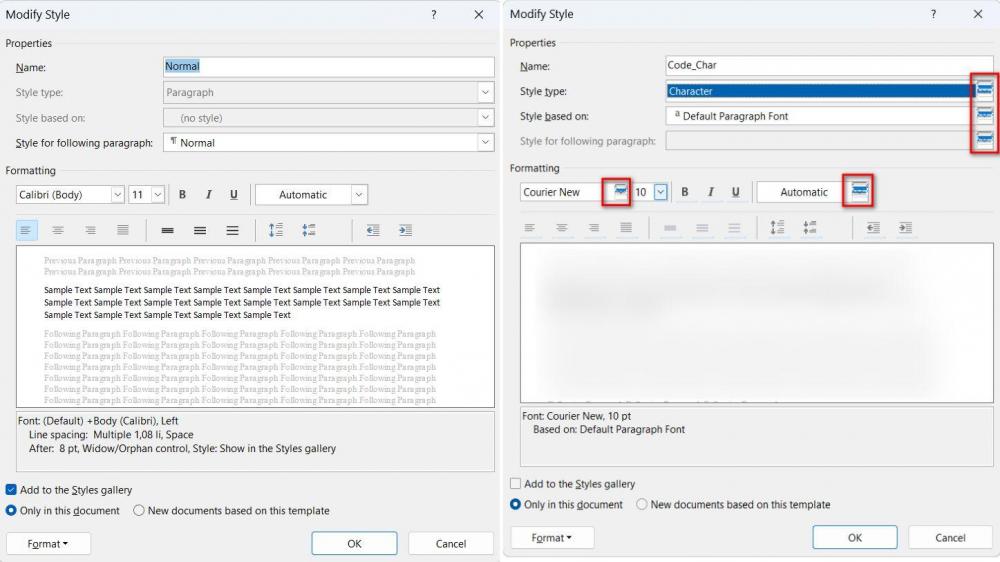Screen dimensions: 1000x562
Task: Open Format menu in the Normal style dialog
Action: click(48, 544)
